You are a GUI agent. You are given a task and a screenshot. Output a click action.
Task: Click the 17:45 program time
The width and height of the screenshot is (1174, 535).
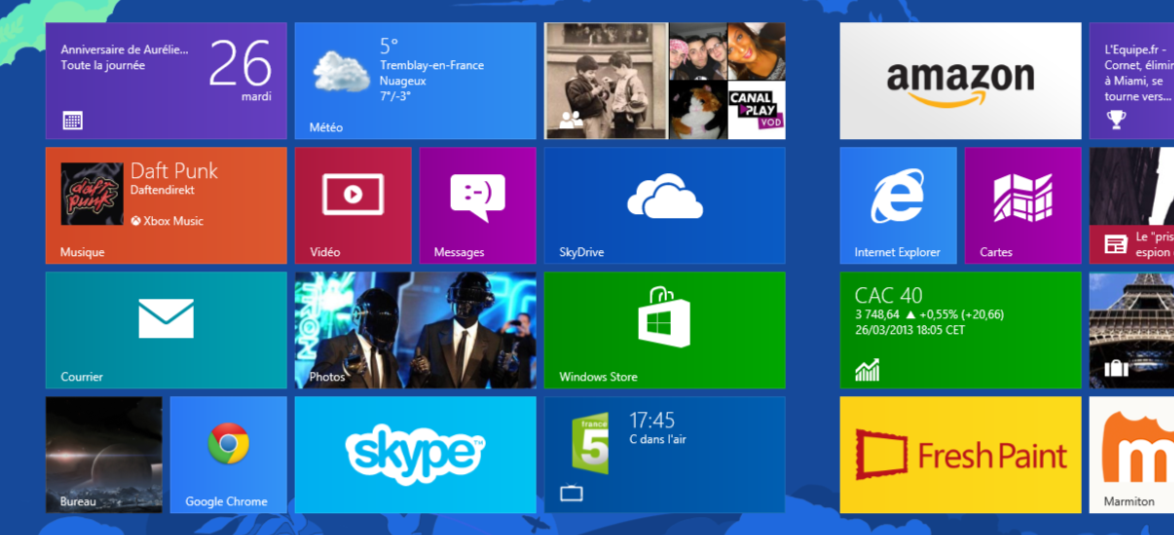[x=651, y=421]
